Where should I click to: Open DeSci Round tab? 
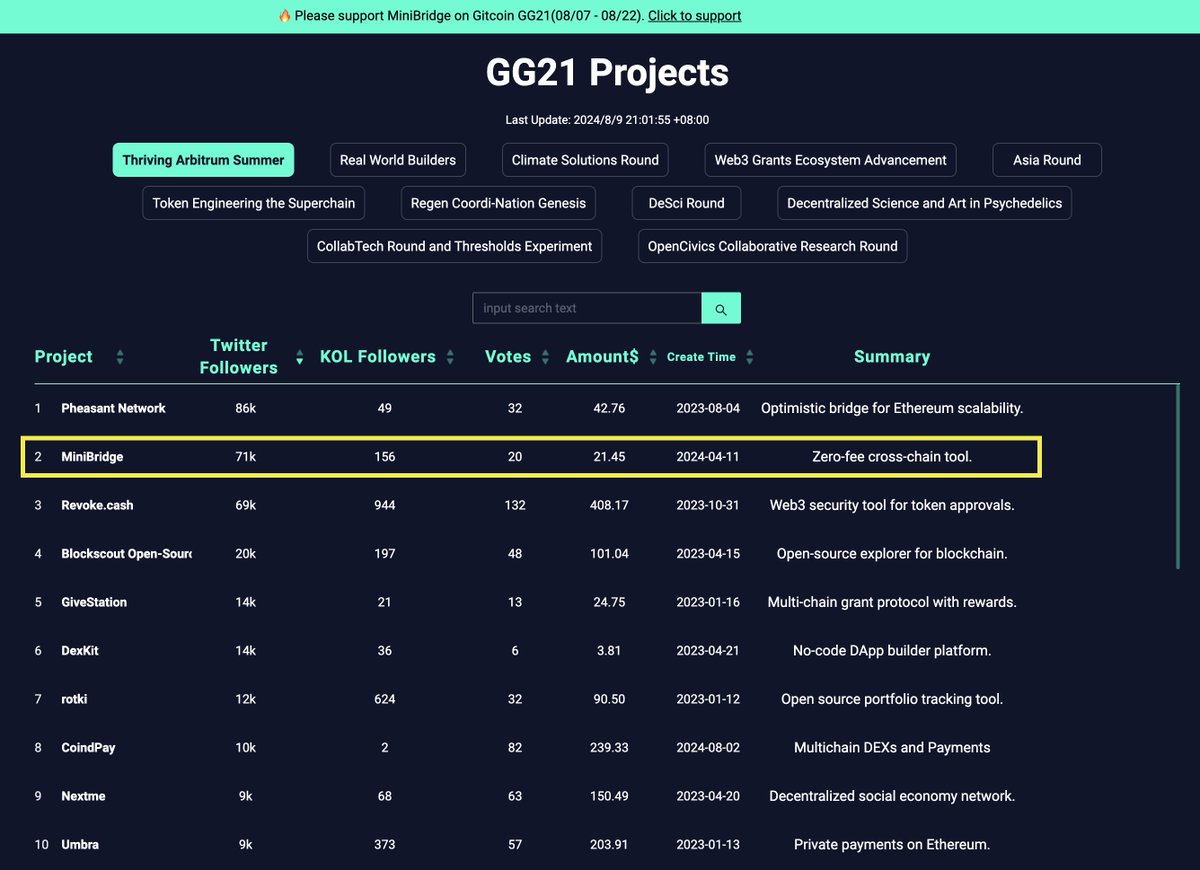[686, 203]
